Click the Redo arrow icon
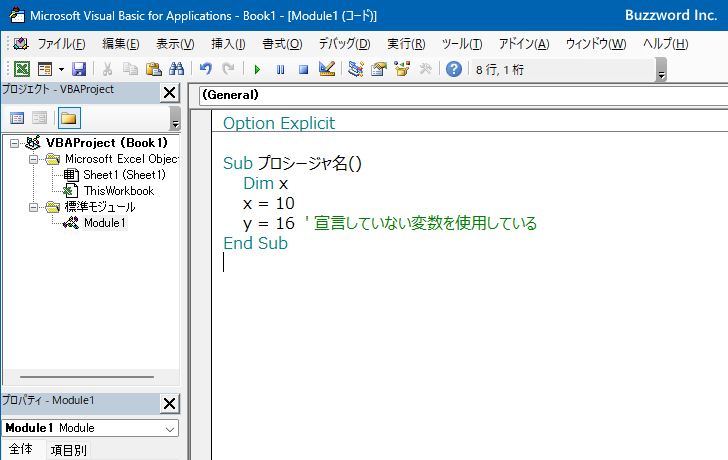Viewport: 728px width, 460px height. [228, 69]
